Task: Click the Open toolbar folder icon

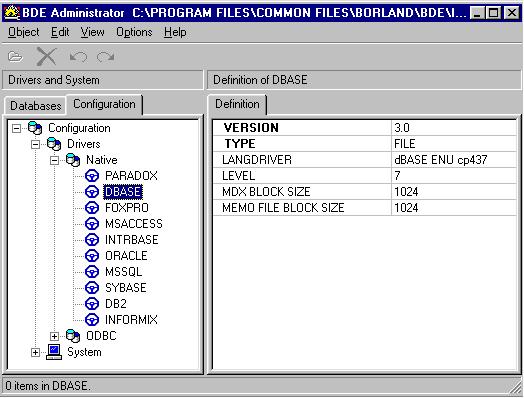Action: pyautogui.click(x=15, y=56)
